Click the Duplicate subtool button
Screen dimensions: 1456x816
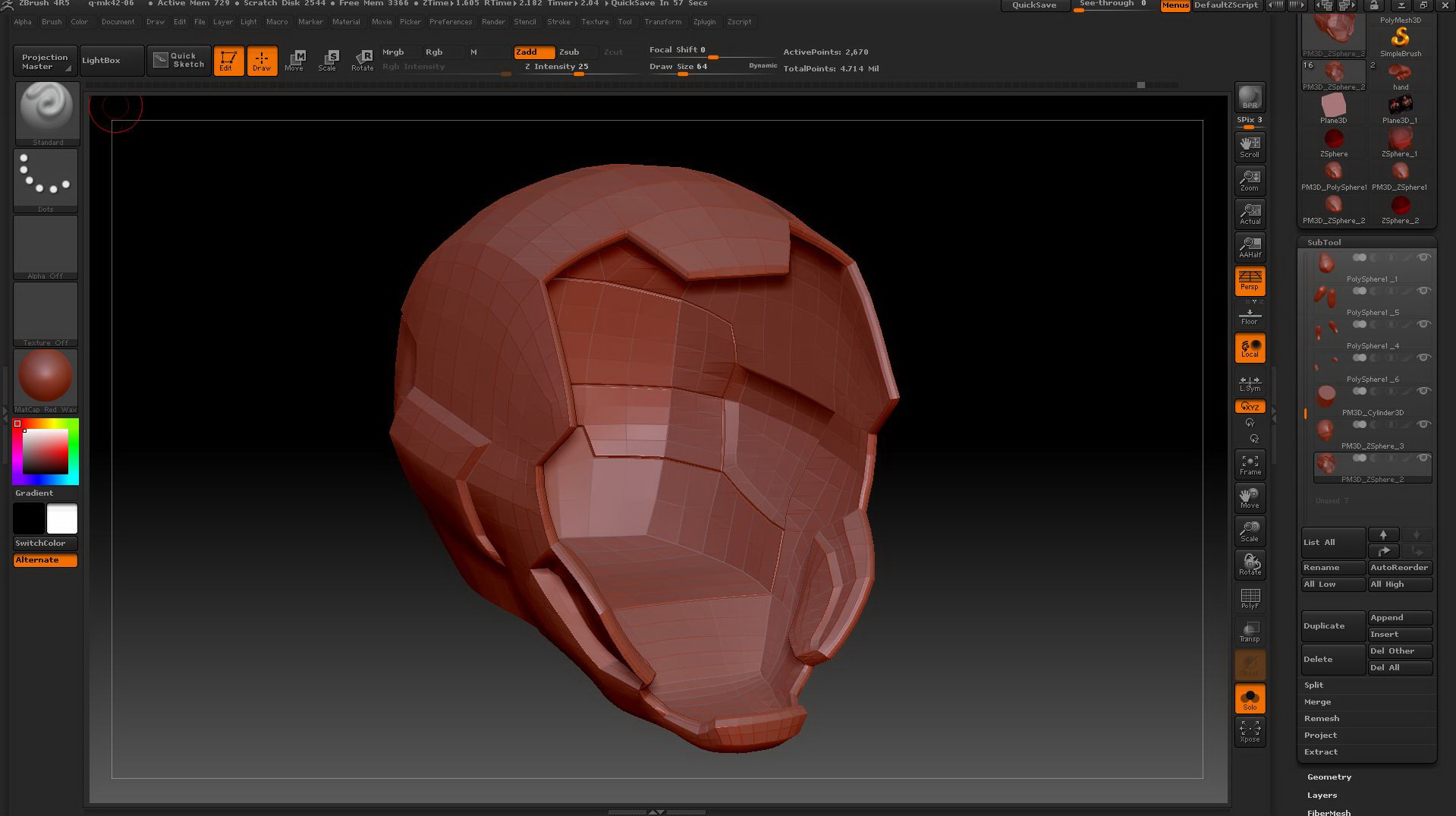coord(1333,625)
